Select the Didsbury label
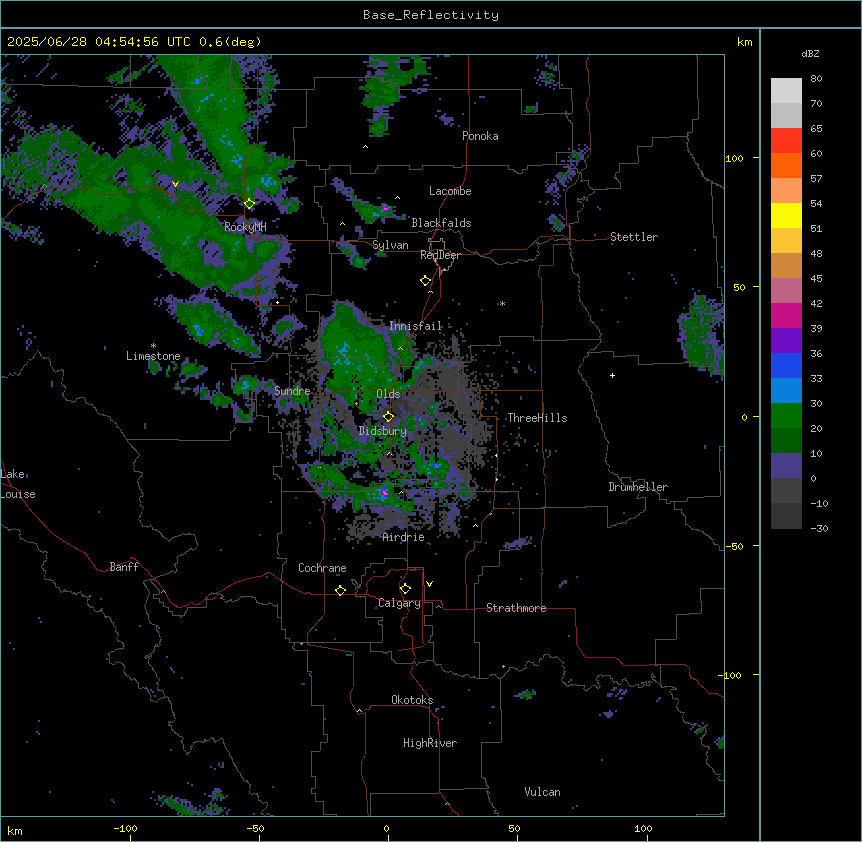This screenshot has height=842, width=862. pyautogui.click(x=383, y=431)
